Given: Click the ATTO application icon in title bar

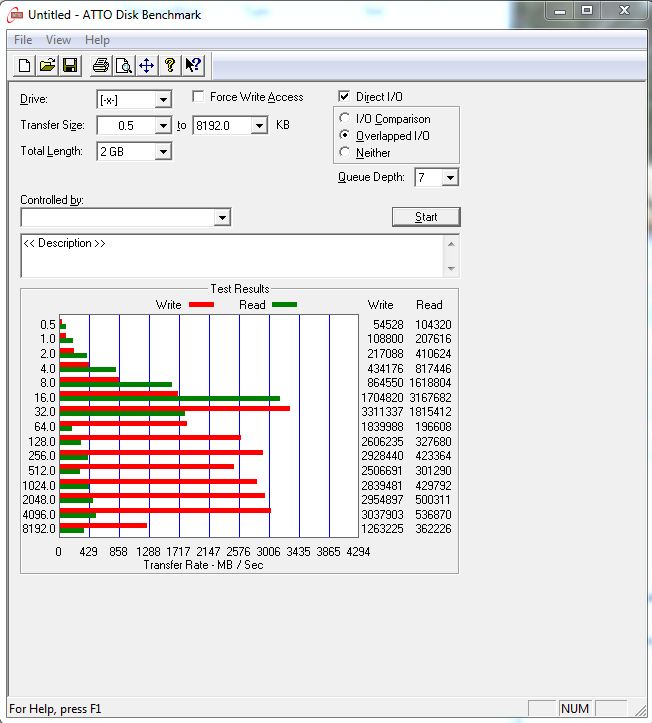Looking at the screenshot, I should tap(15, 15).
